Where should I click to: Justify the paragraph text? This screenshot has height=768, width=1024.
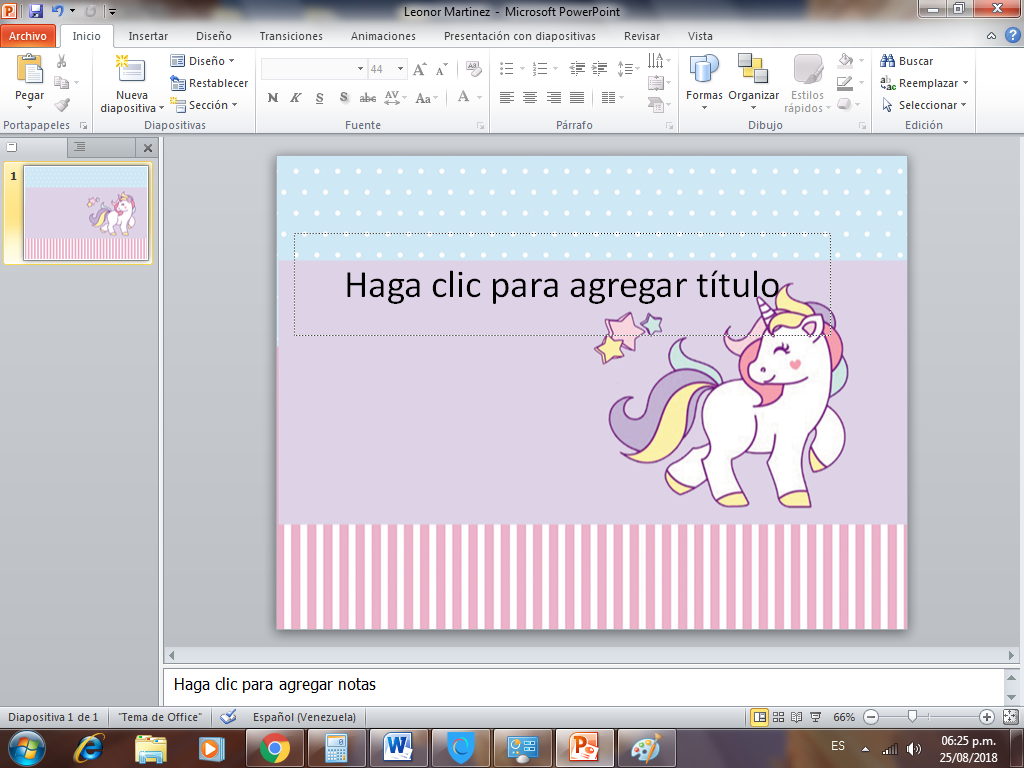577,98
